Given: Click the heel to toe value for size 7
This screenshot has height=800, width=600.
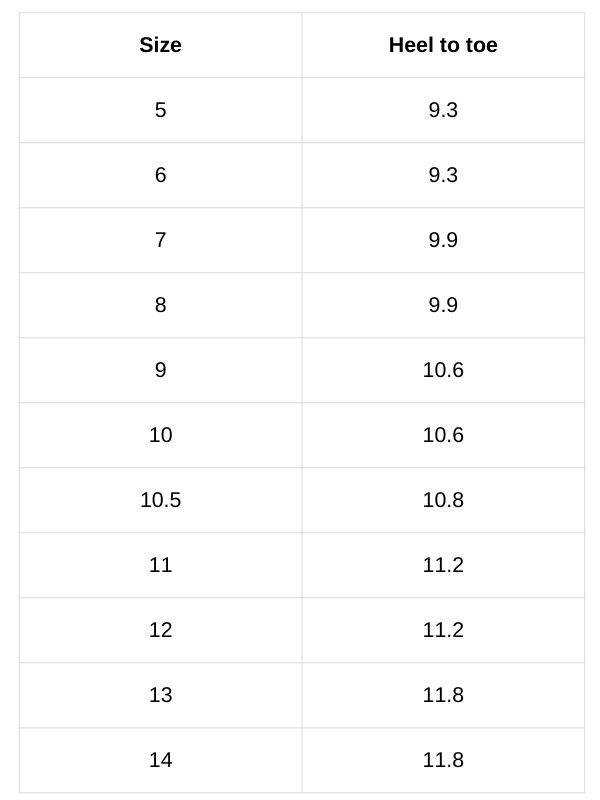Looking at the screenshot, I should click(443, 240).
